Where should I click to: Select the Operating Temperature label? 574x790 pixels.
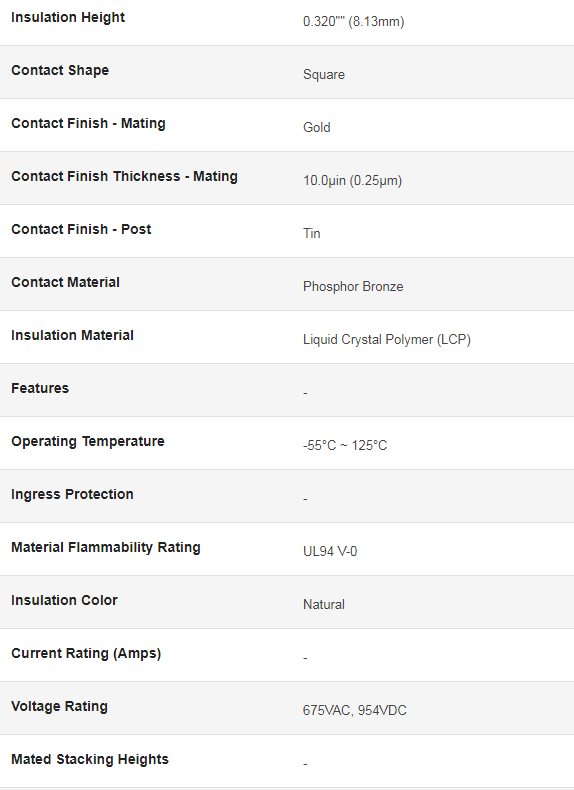tap(88, 441)
